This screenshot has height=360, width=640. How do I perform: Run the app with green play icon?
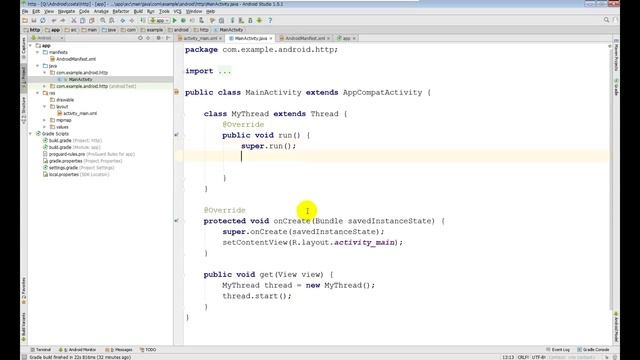tap(175, 20)
